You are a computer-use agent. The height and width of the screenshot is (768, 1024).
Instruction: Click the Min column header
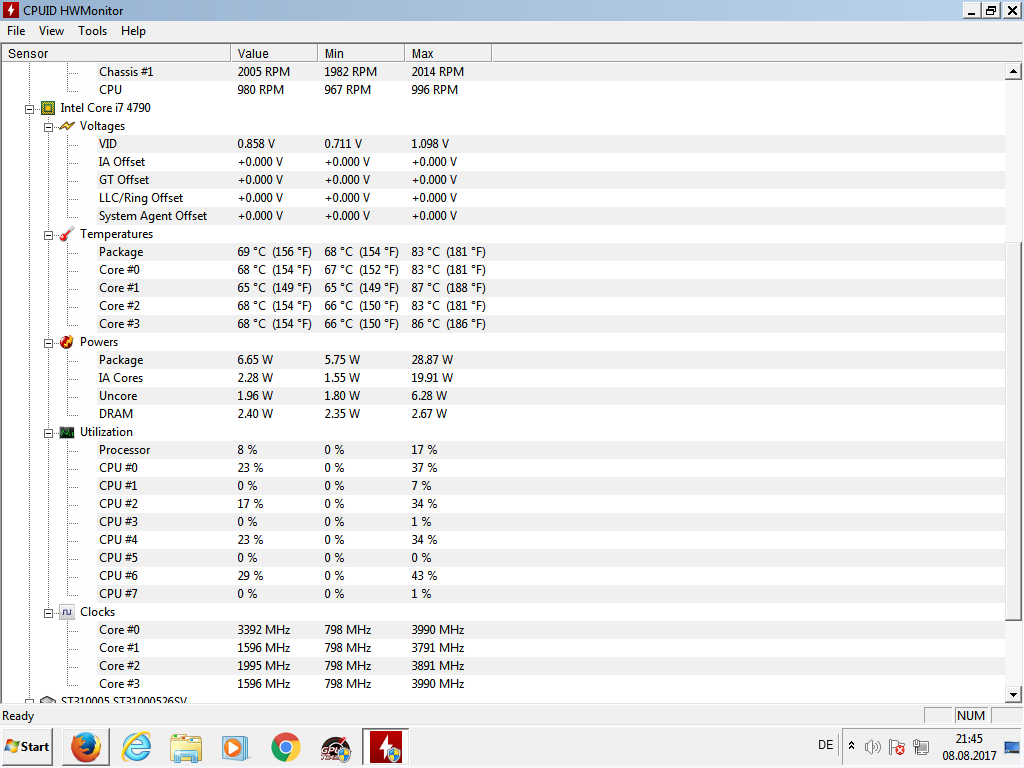361,54
